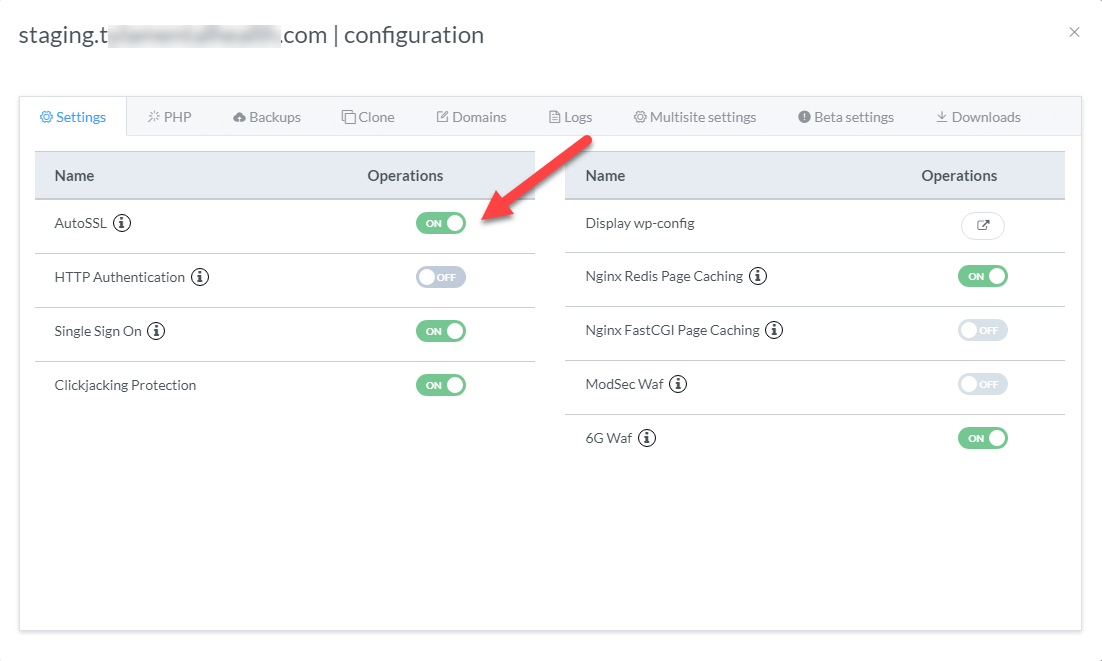Viewport: 1102px width, 661px height.
Task: Click the HTTP Authentication info icon
Action: (200, 277)
